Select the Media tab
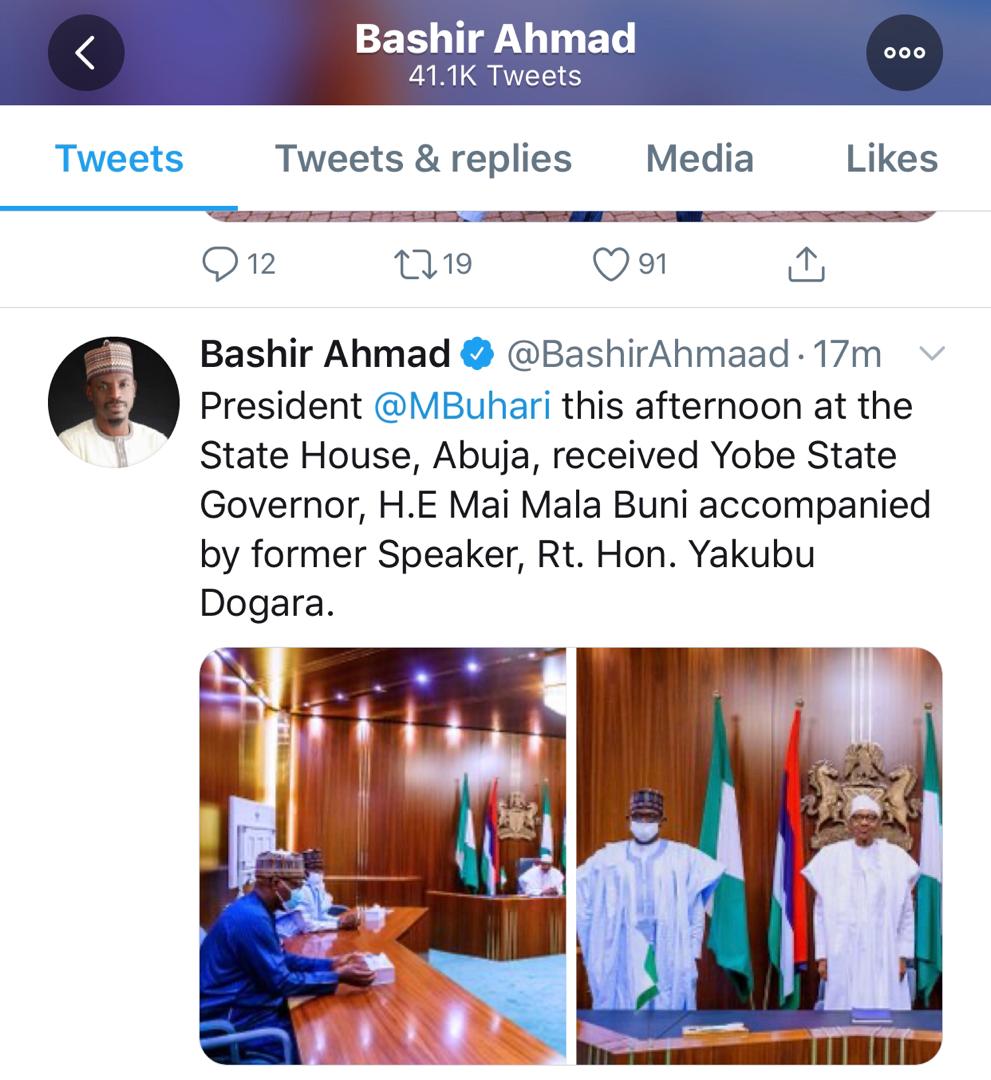Image resolution: width=991 pixels, height=1080 pixels. click(699, 159)
